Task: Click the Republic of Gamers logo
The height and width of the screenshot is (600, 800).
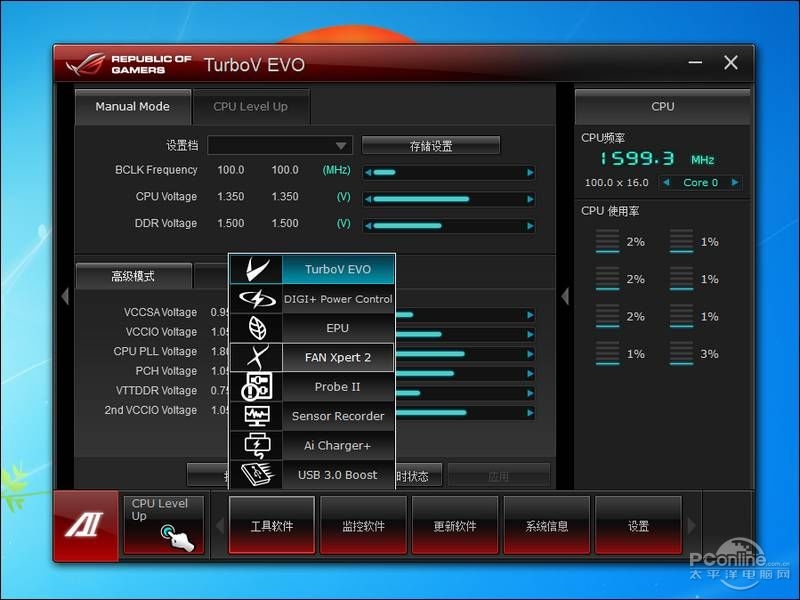Action: [x=129, y=64]
